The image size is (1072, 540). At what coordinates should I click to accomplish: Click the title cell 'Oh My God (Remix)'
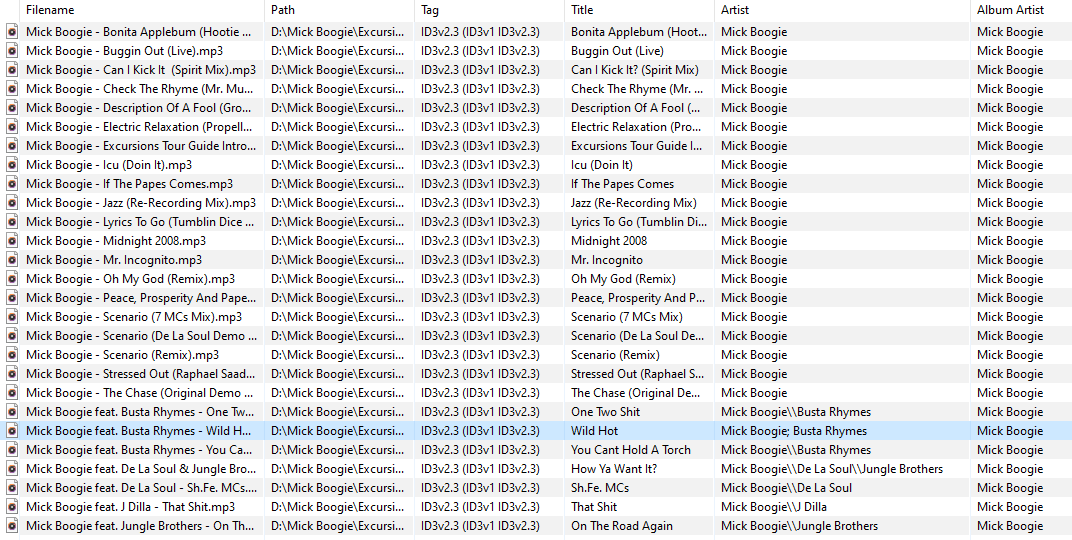pos(623,279)
